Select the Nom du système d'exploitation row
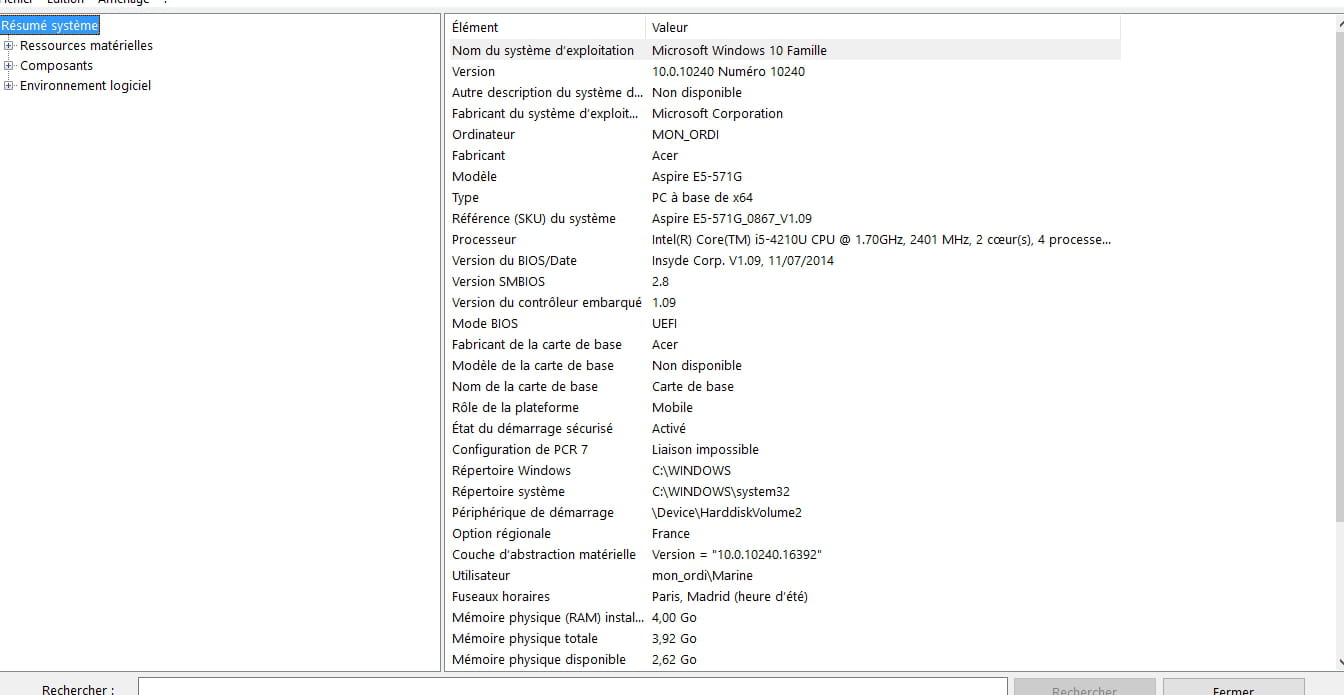Screen dimensions: 1344x695 coord(543,50)
